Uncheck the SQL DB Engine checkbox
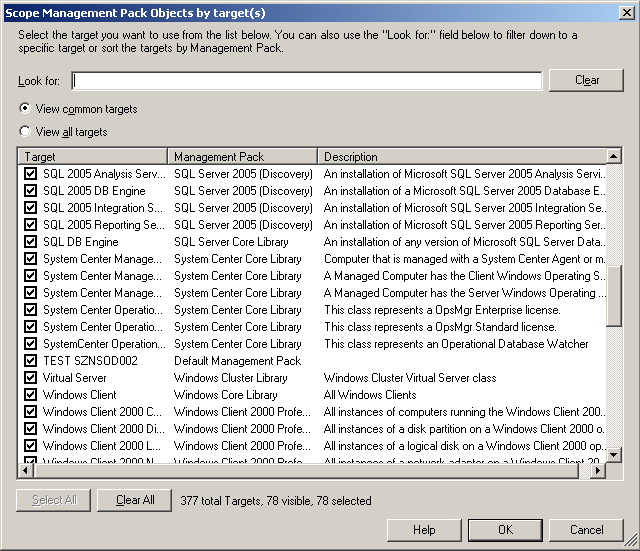This screenshot has width=640, height=551. (30, 242)
